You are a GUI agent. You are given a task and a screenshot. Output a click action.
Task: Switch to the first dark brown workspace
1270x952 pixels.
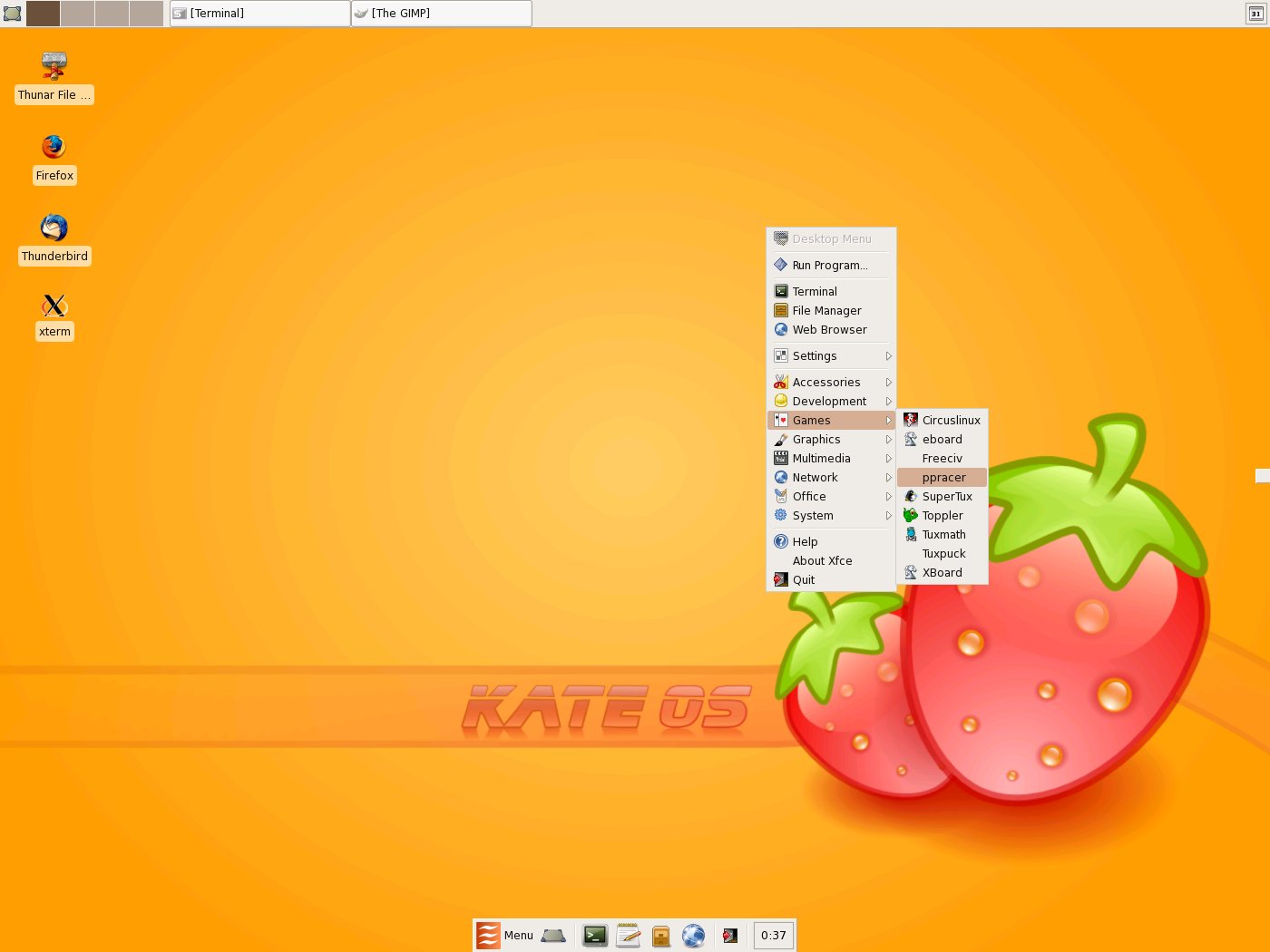click(x=43, y=13)
